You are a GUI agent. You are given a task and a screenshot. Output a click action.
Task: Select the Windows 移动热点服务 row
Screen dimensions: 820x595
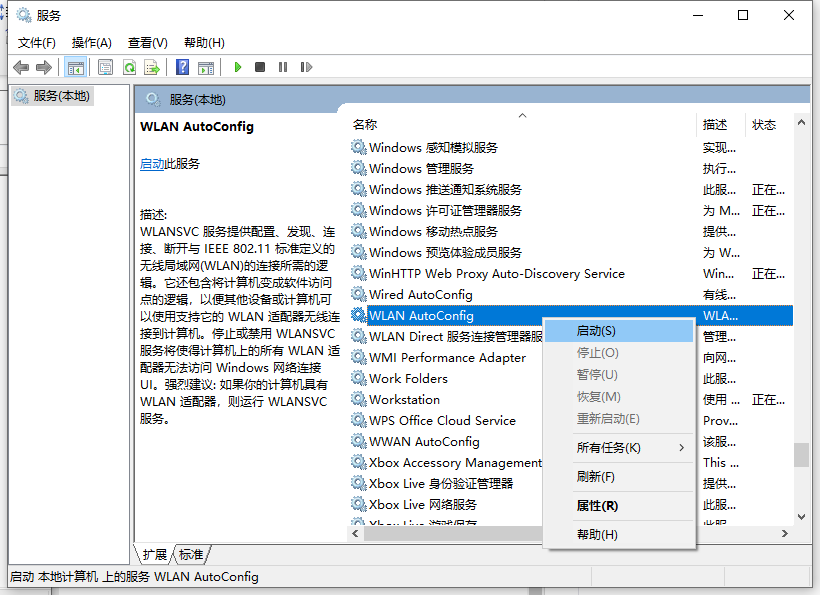[x=570, y=232]
